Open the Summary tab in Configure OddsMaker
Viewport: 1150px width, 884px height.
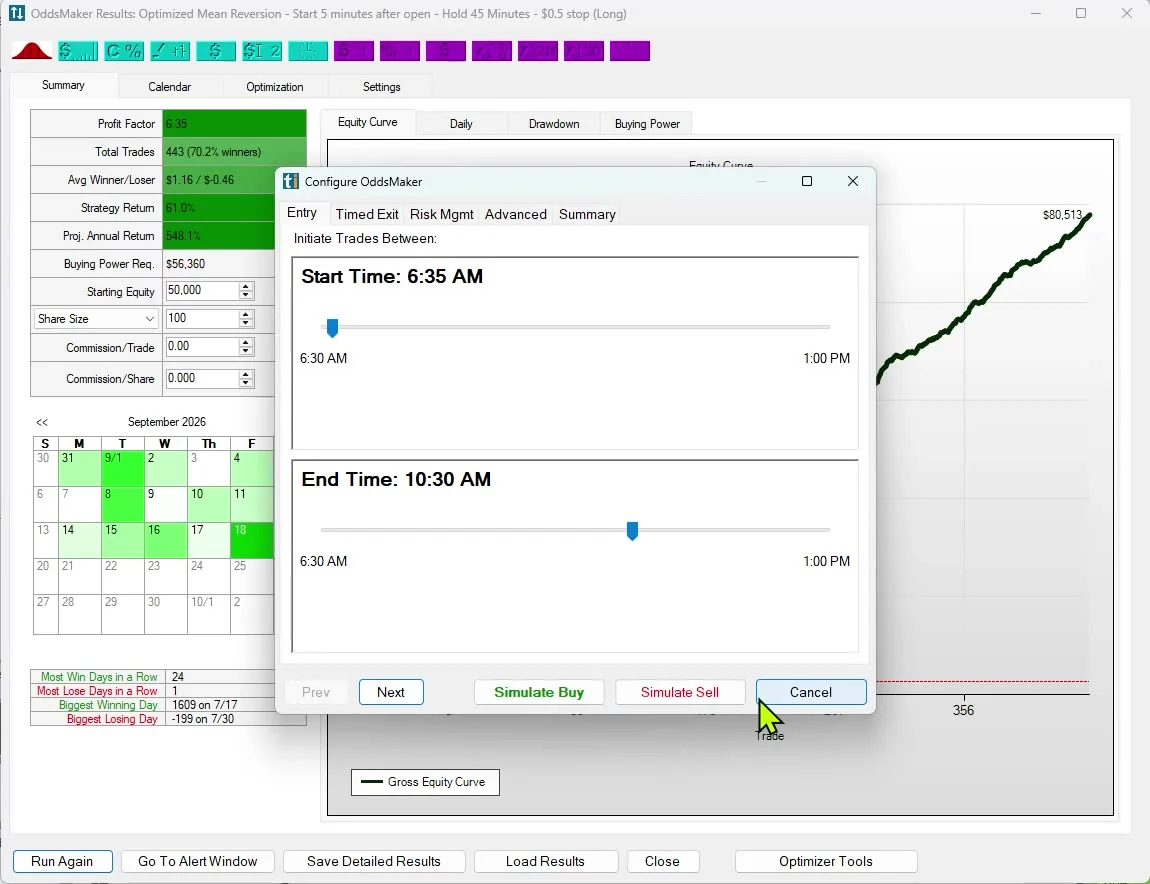tap(587, 214)
